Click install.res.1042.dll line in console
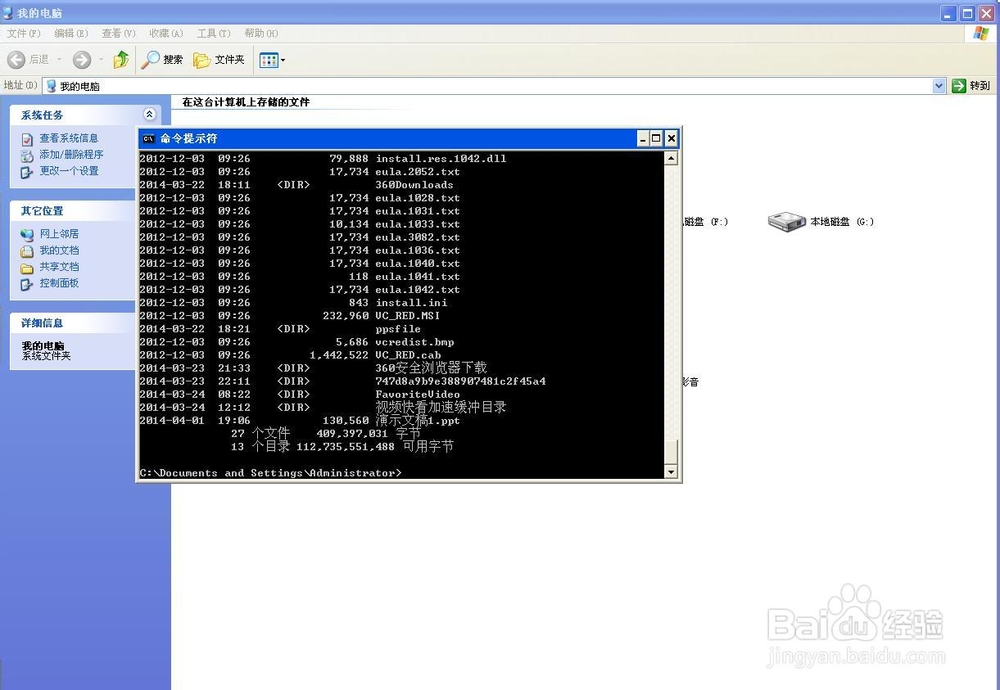1000x690 pixels. (323, 158)
